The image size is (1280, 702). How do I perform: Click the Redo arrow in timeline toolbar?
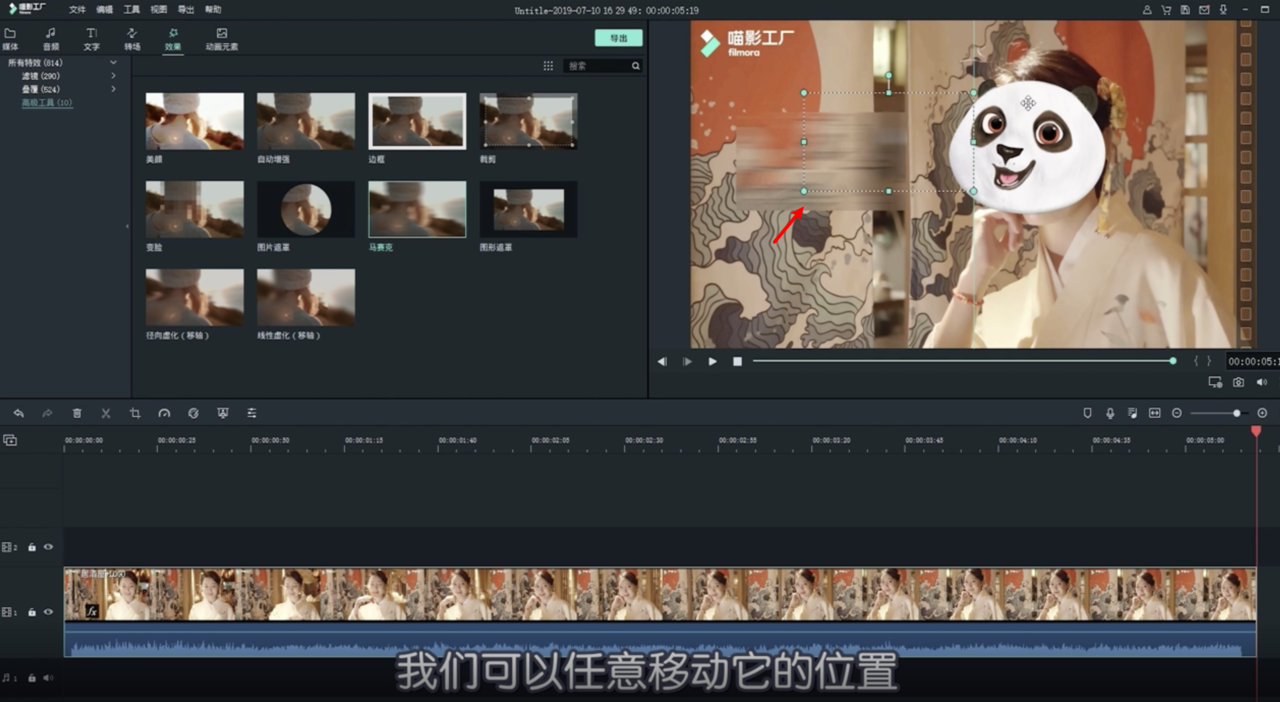coord(47,413)
